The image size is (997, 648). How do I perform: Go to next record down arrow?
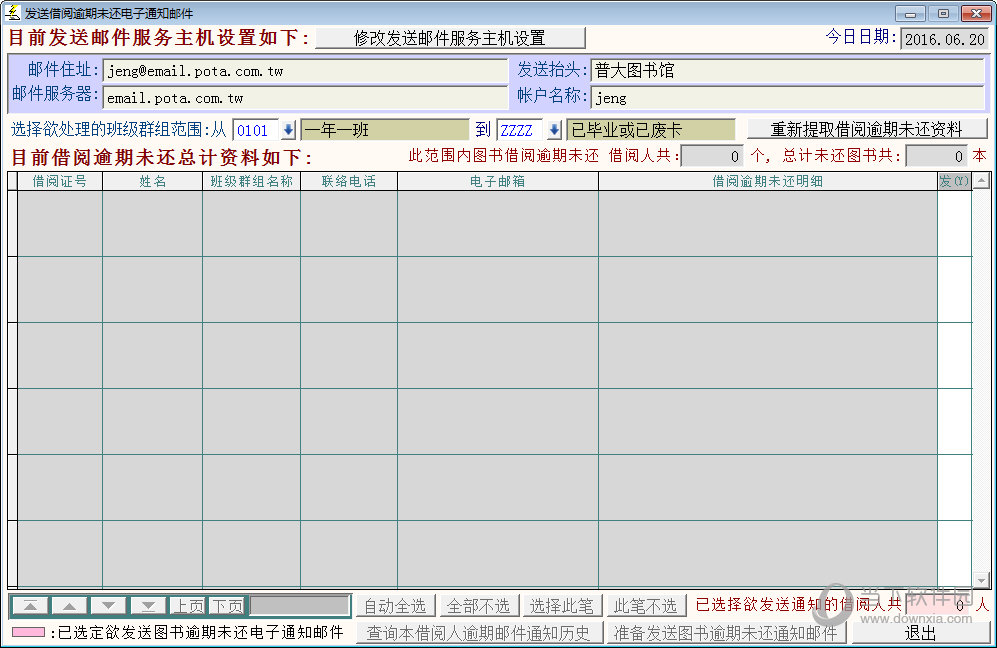109,606
